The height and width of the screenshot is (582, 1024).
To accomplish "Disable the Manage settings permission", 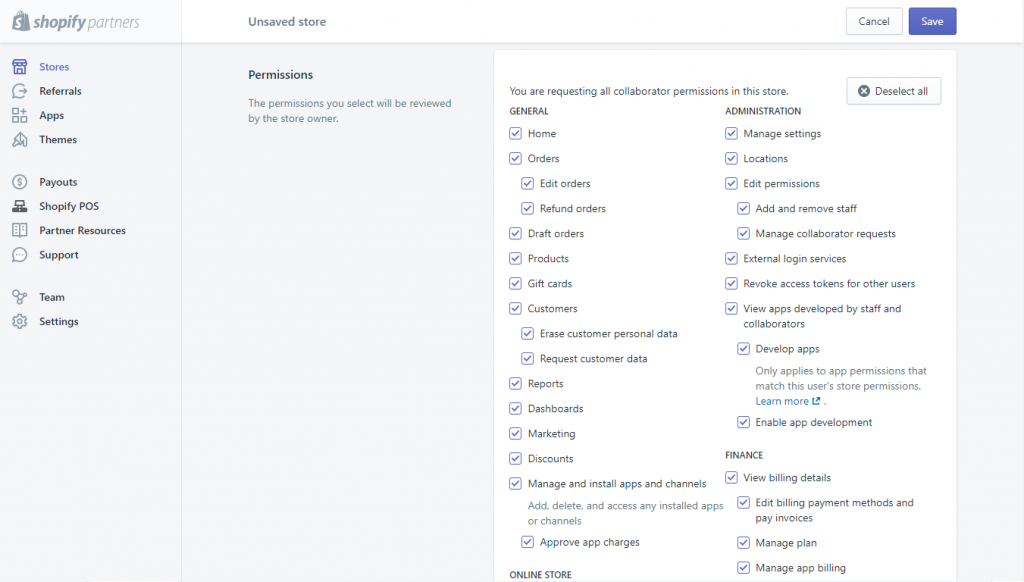I will pos(732,134).
